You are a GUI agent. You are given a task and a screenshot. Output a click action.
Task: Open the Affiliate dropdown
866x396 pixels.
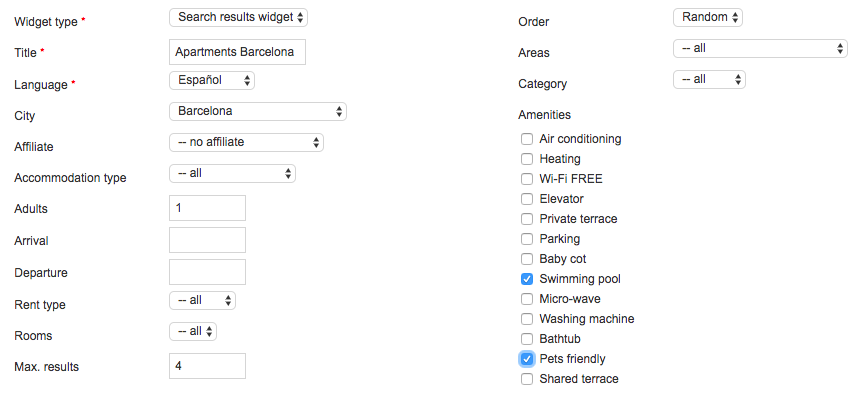pos(246,142)
